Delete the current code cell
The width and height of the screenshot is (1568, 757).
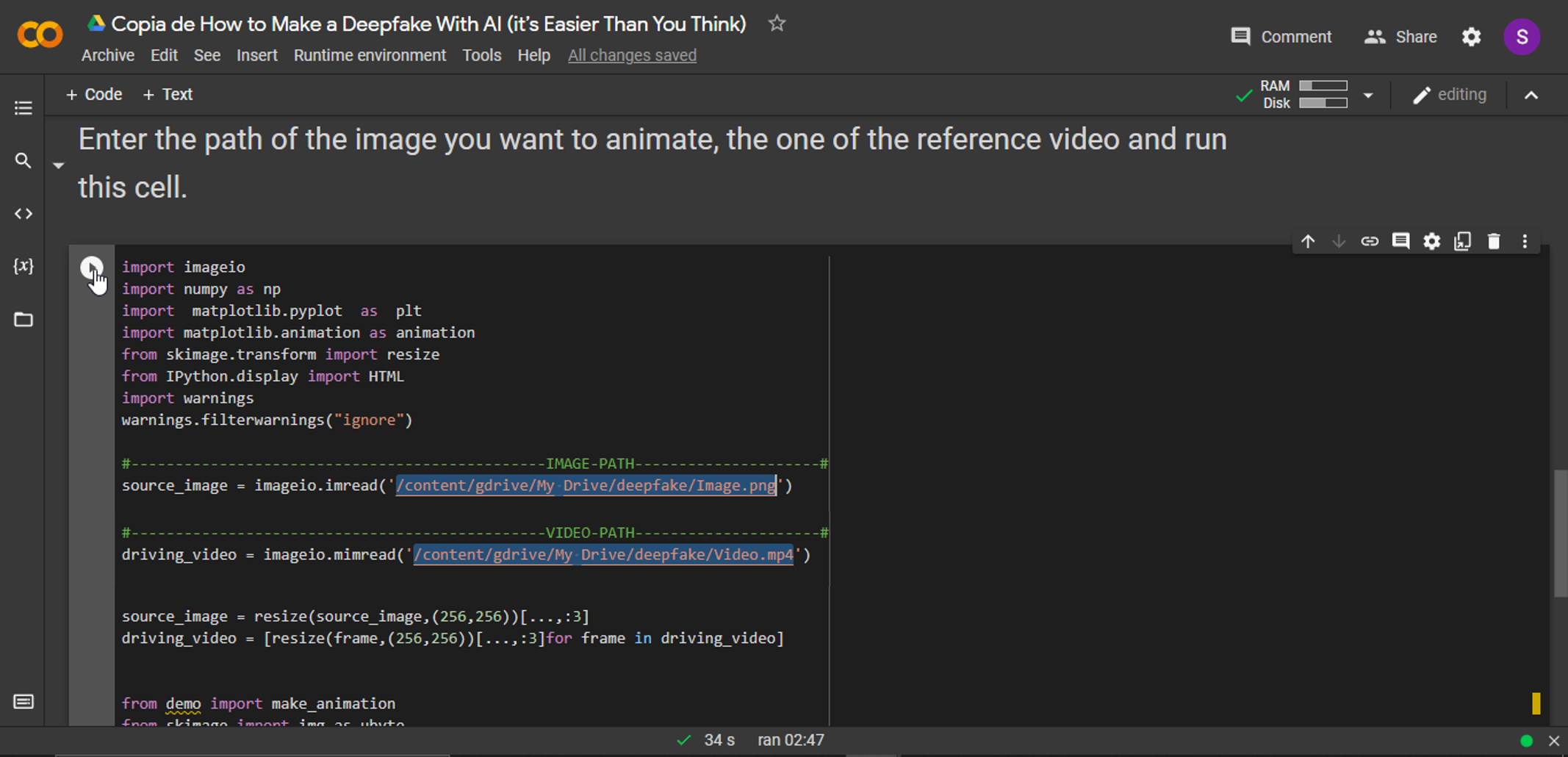(1494, 241)
